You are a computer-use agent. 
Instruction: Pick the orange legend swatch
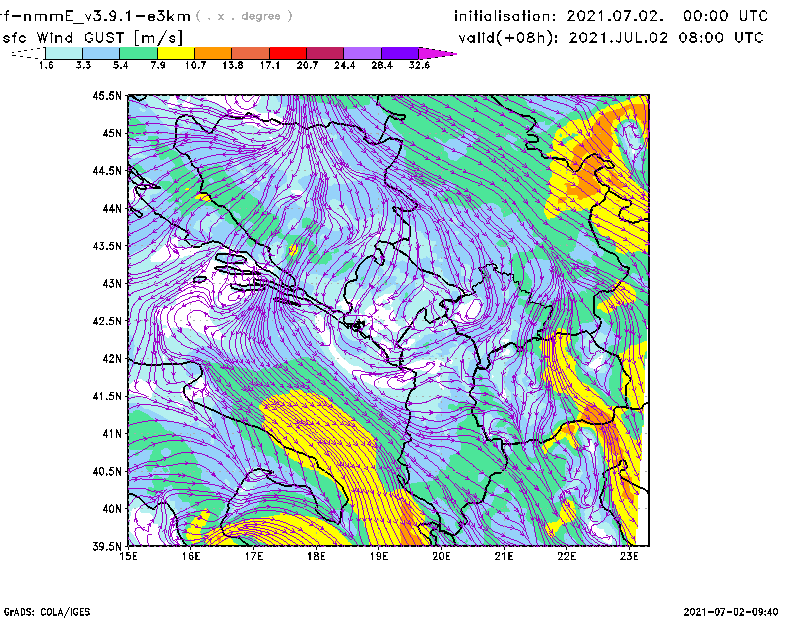(213, 53)
